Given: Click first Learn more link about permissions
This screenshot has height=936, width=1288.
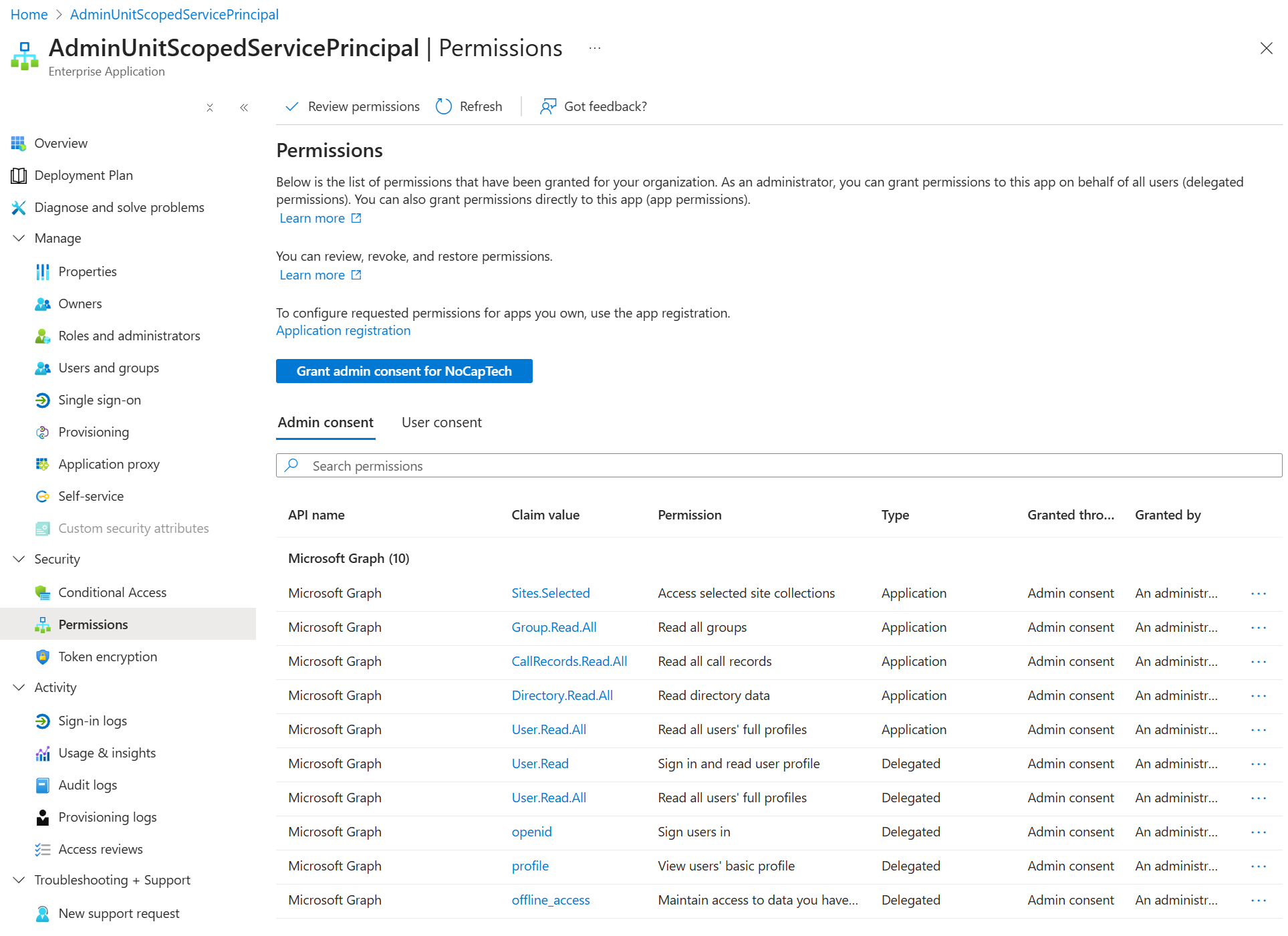Looking at the screenshot, I should point(320,218).
